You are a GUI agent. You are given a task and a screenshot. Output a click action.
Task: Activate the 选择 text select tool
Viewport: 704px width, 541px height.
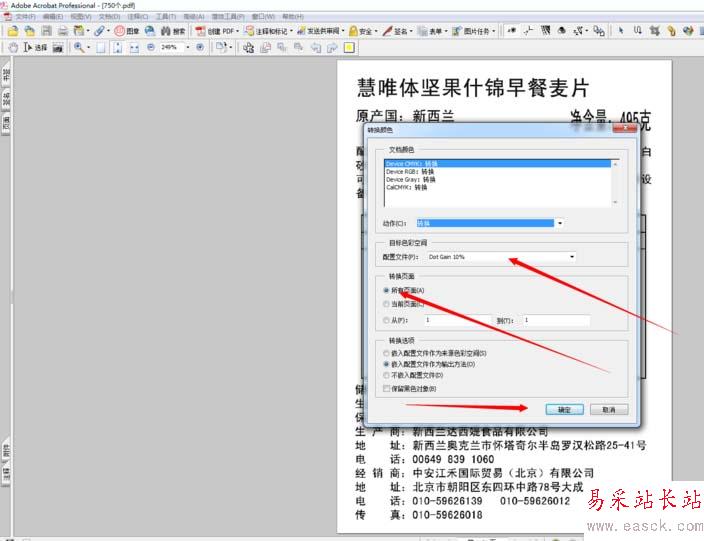coord(35,47)
